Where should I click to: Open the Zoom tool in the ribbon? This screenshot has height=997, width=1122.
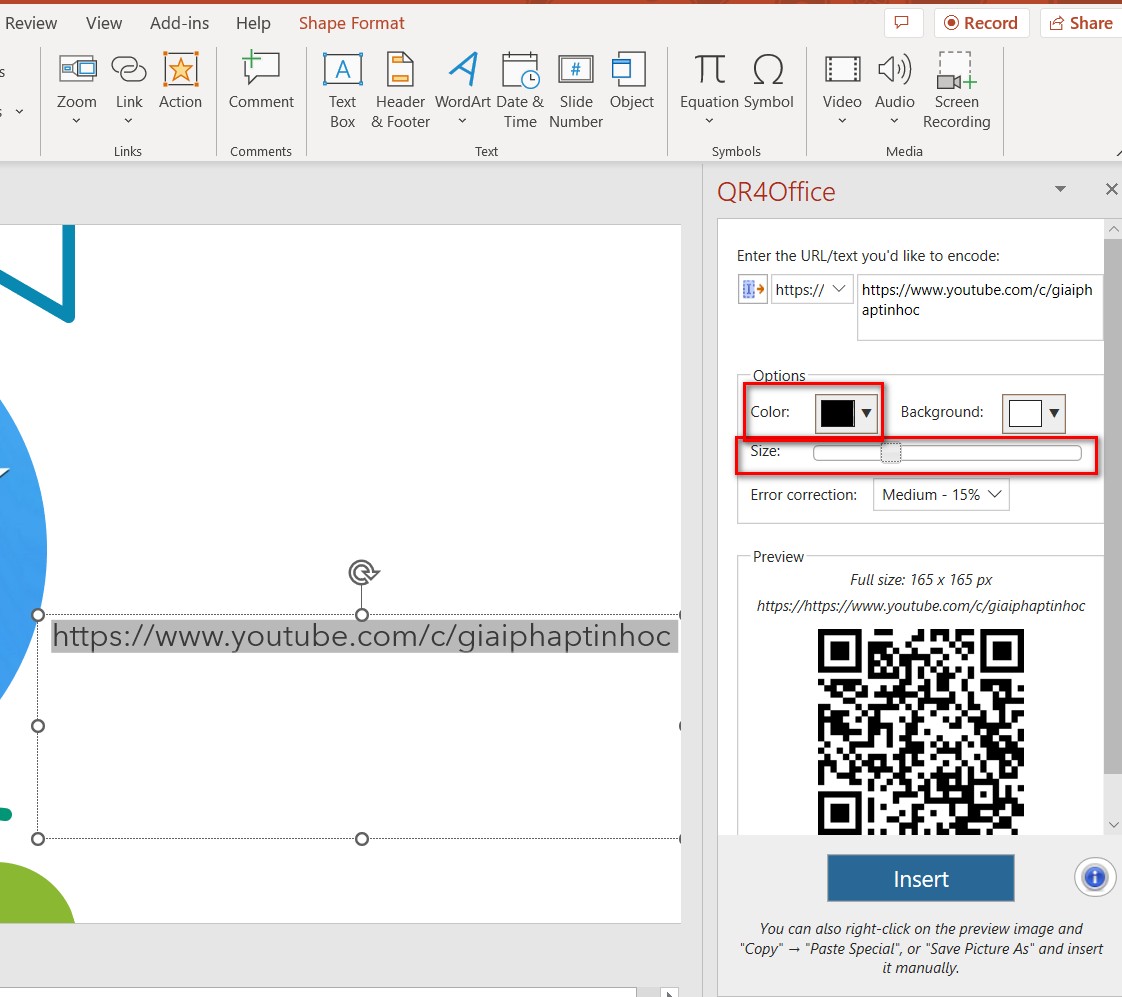pos(77,81)
